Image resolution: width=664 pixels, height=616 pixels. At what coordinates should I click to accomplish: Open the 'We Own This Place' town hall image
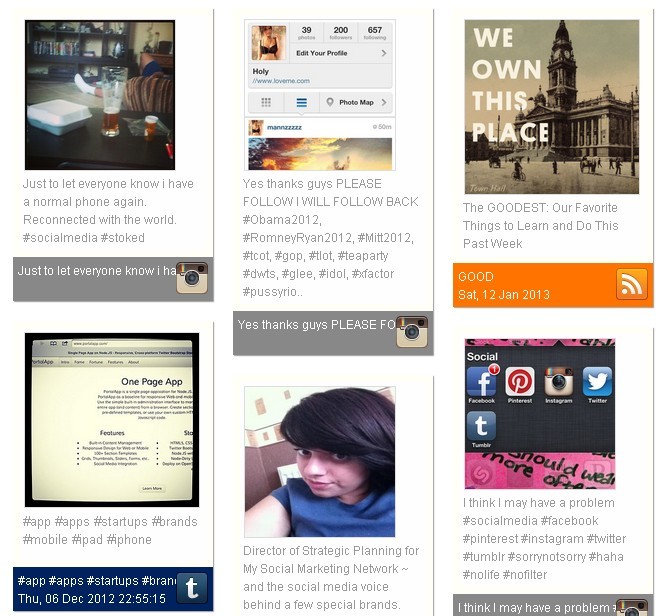pos(552,107)
